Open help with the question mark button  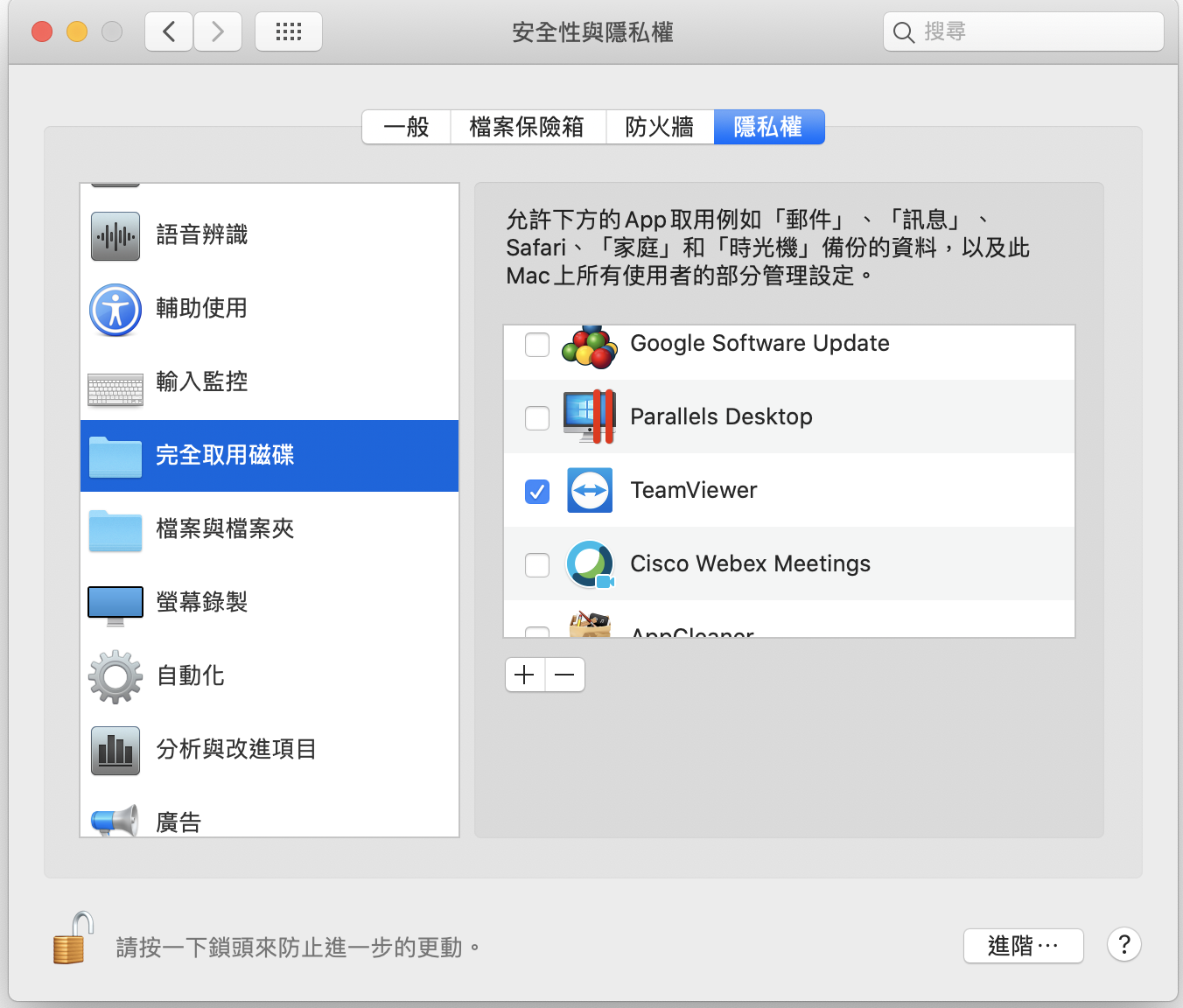point(1124,945)
